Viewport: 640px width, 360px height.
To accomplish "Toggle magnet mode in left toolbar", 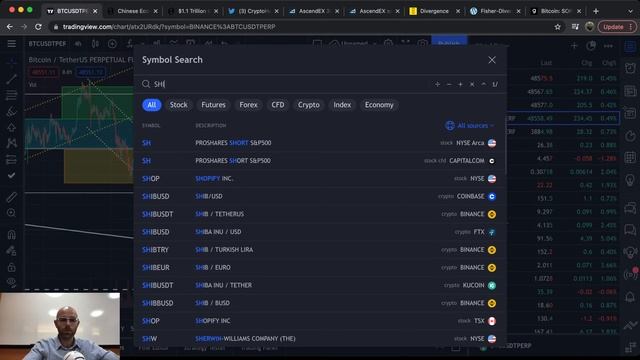I will tap(11, 235).
